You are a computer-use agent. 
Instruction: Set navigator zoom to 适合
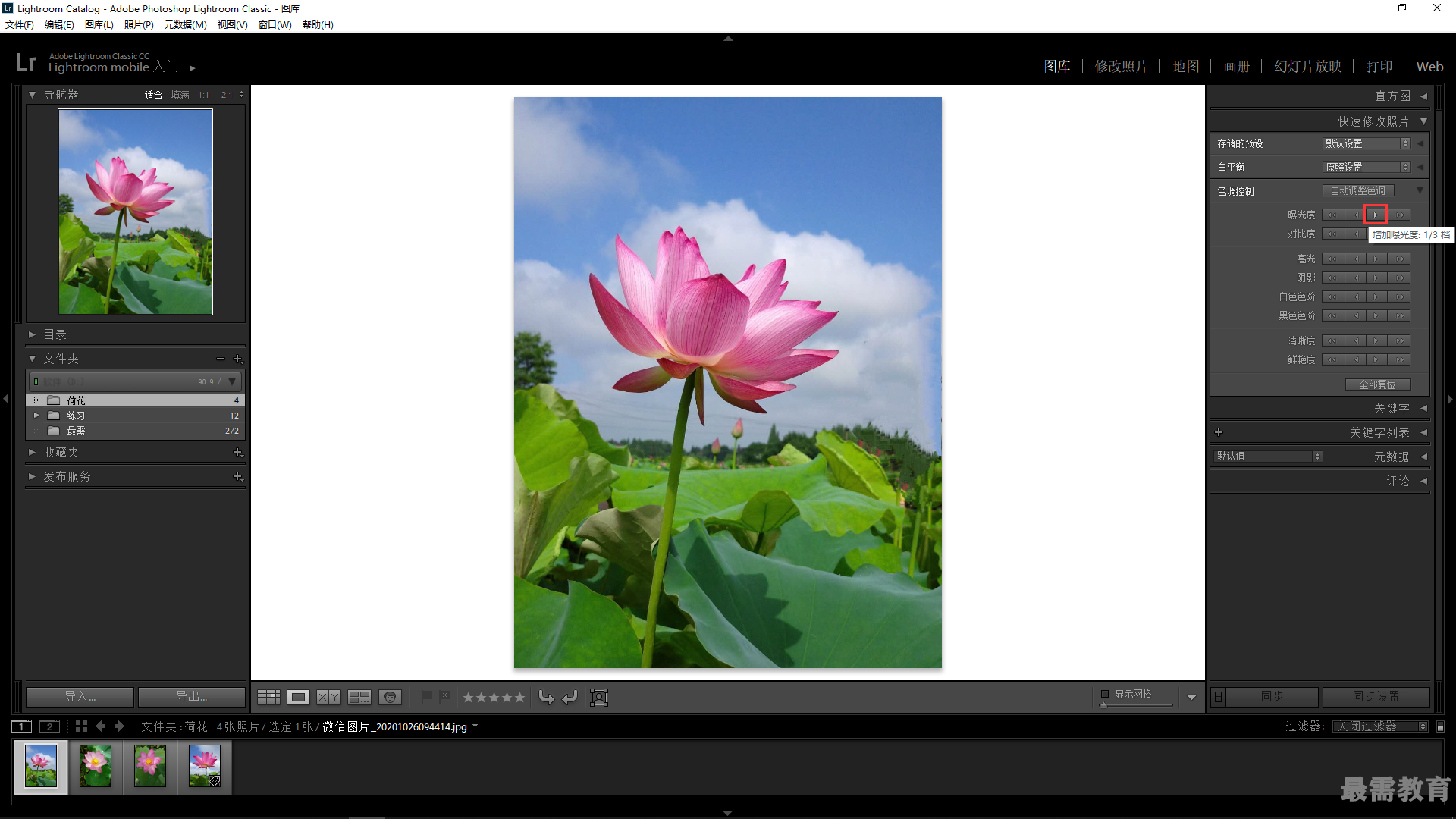pyautogui.click(x=153, y=95)
